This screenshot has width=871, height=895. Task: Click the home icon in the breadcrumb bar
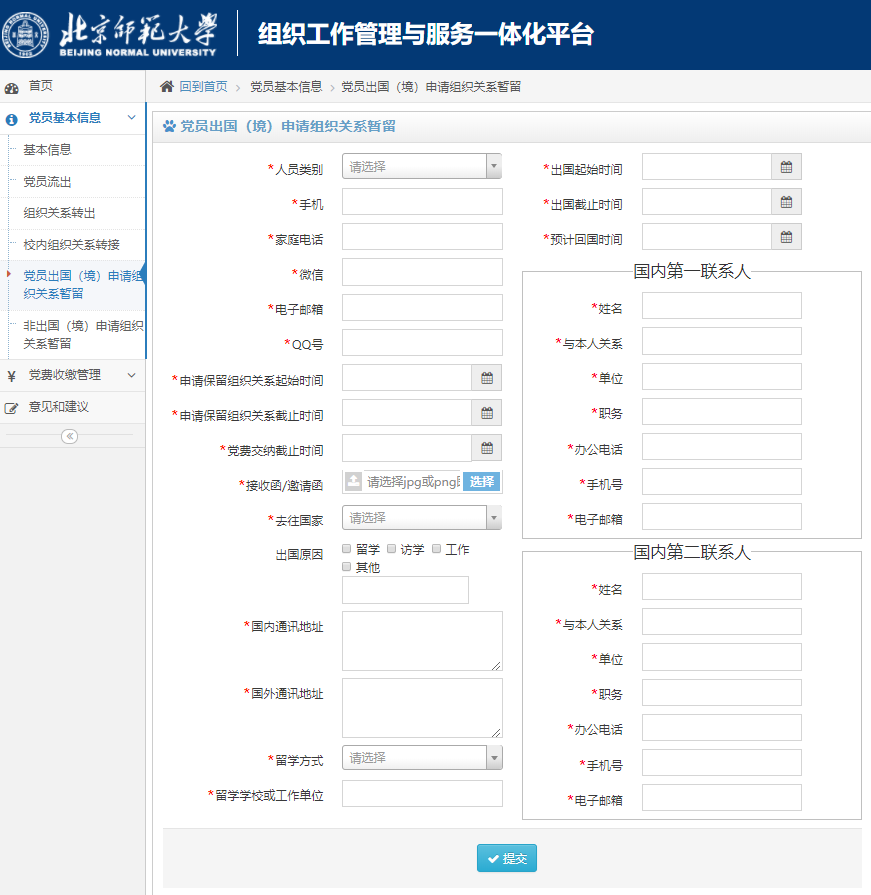[166, 87]
